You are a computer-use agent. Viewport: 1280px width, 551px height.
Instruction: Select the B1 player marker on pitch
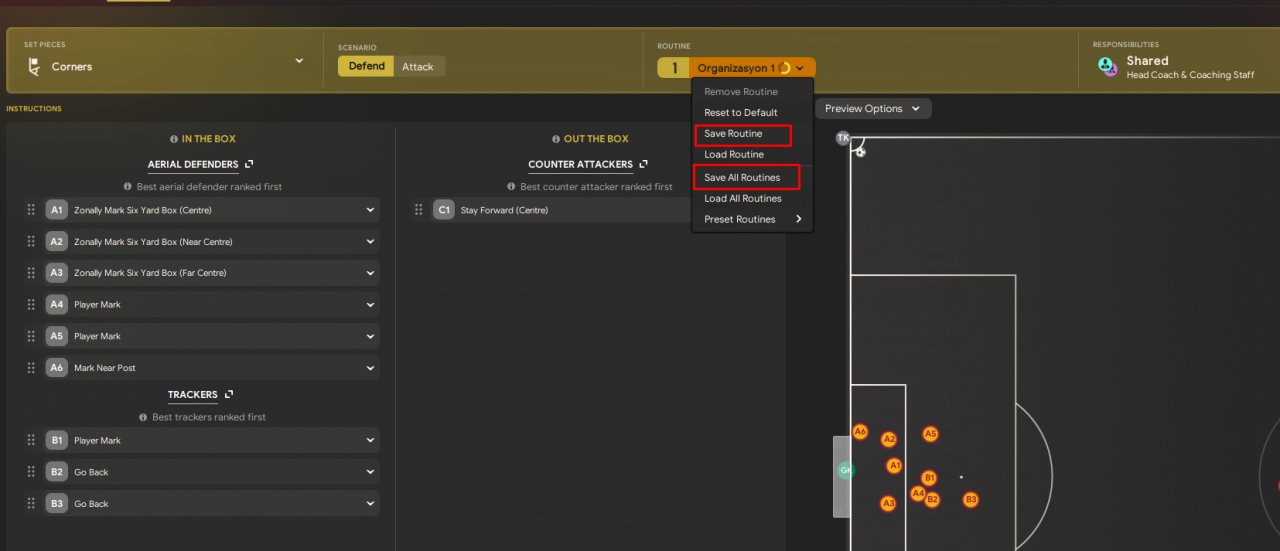pyautogui.click(x=929, y=478)
